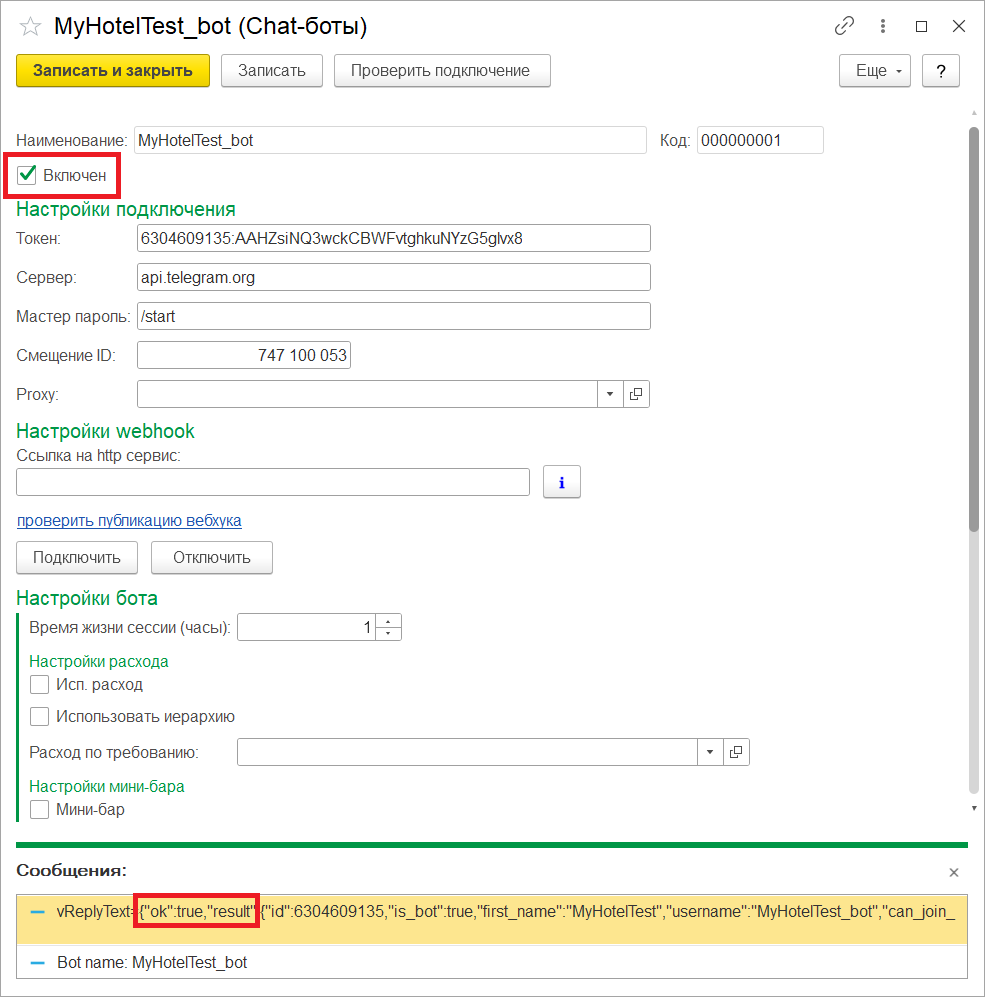
Task: Close the Сообщения panel
Action: (x=954, y=872)
